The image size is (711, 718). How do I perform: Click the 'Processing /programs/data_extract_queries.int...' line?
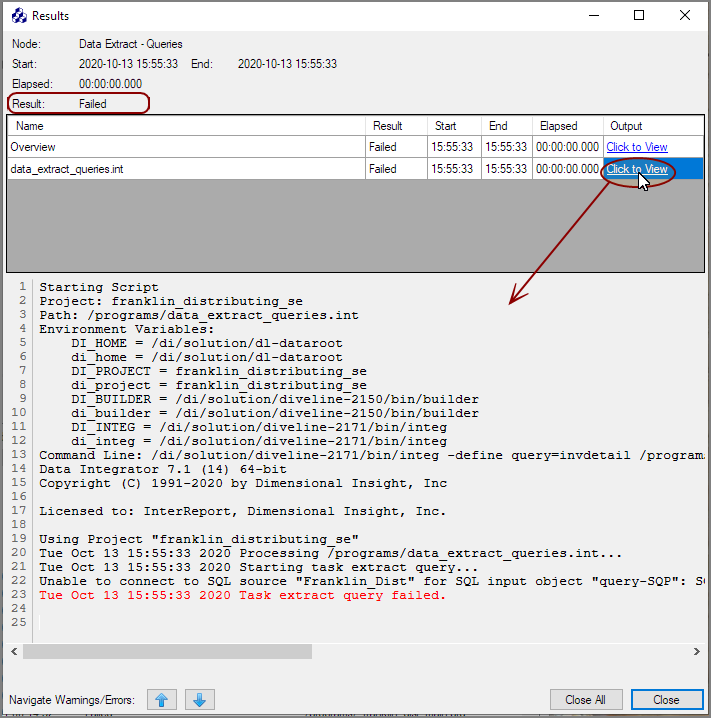[x=330, y=553]
